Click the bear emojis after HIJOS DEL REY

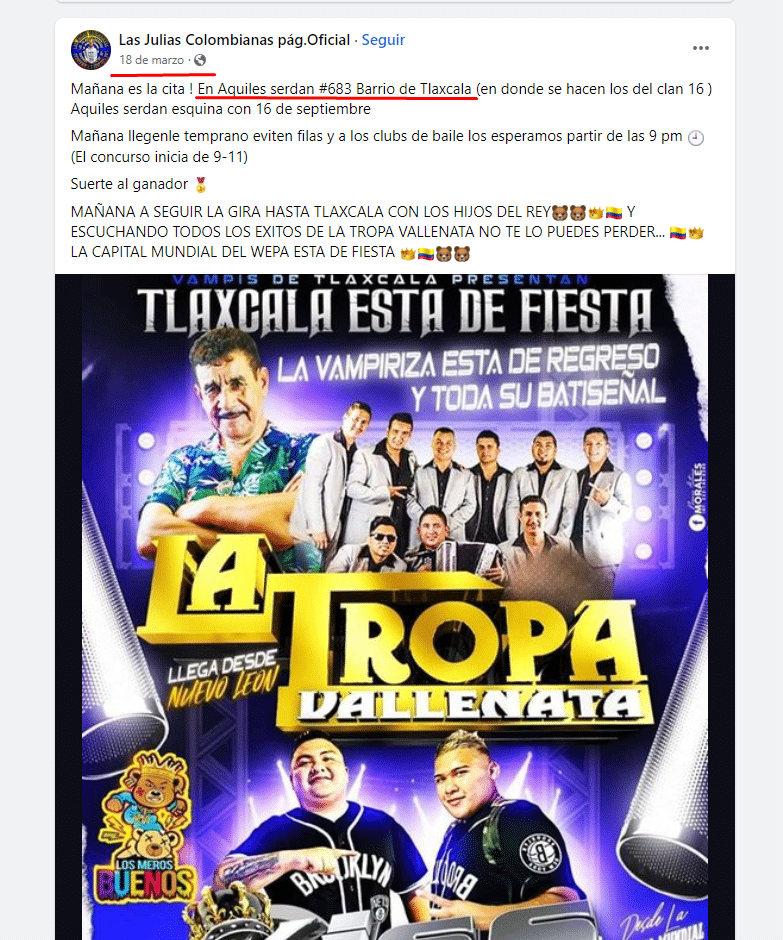click(x=569, y=212)
